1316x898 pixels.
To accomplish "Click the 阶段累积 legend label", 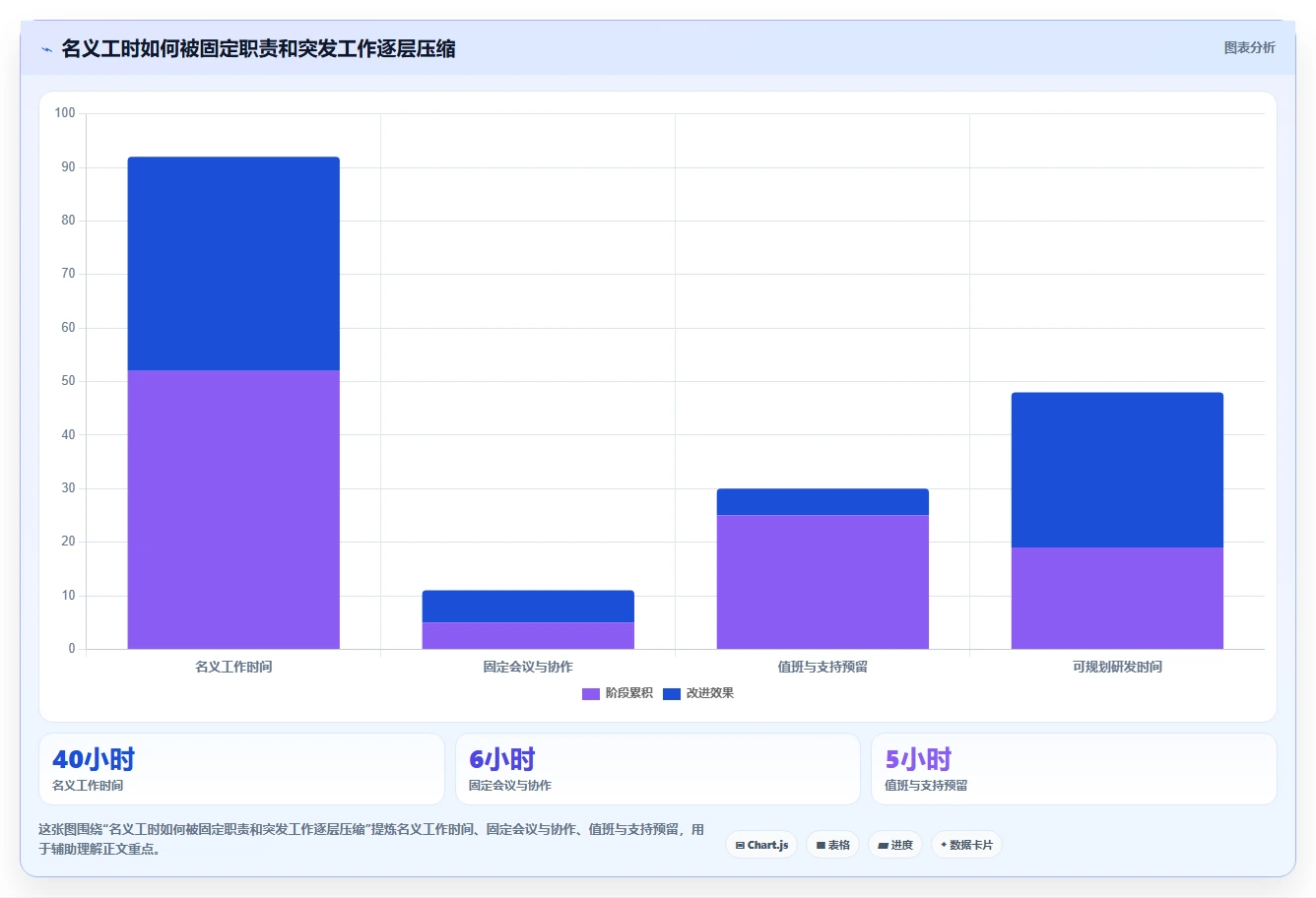I will coord(629,693).
